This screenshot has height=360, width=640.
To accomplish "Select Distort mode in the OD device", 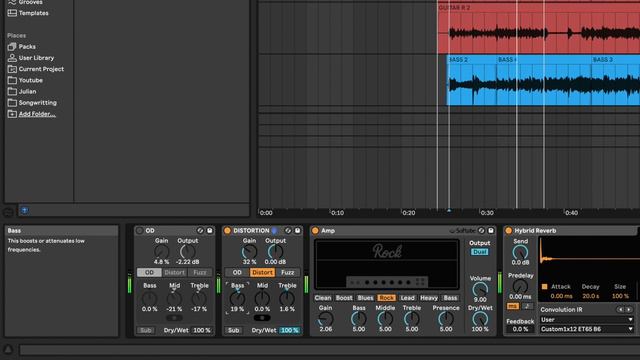I will point(175,272).
